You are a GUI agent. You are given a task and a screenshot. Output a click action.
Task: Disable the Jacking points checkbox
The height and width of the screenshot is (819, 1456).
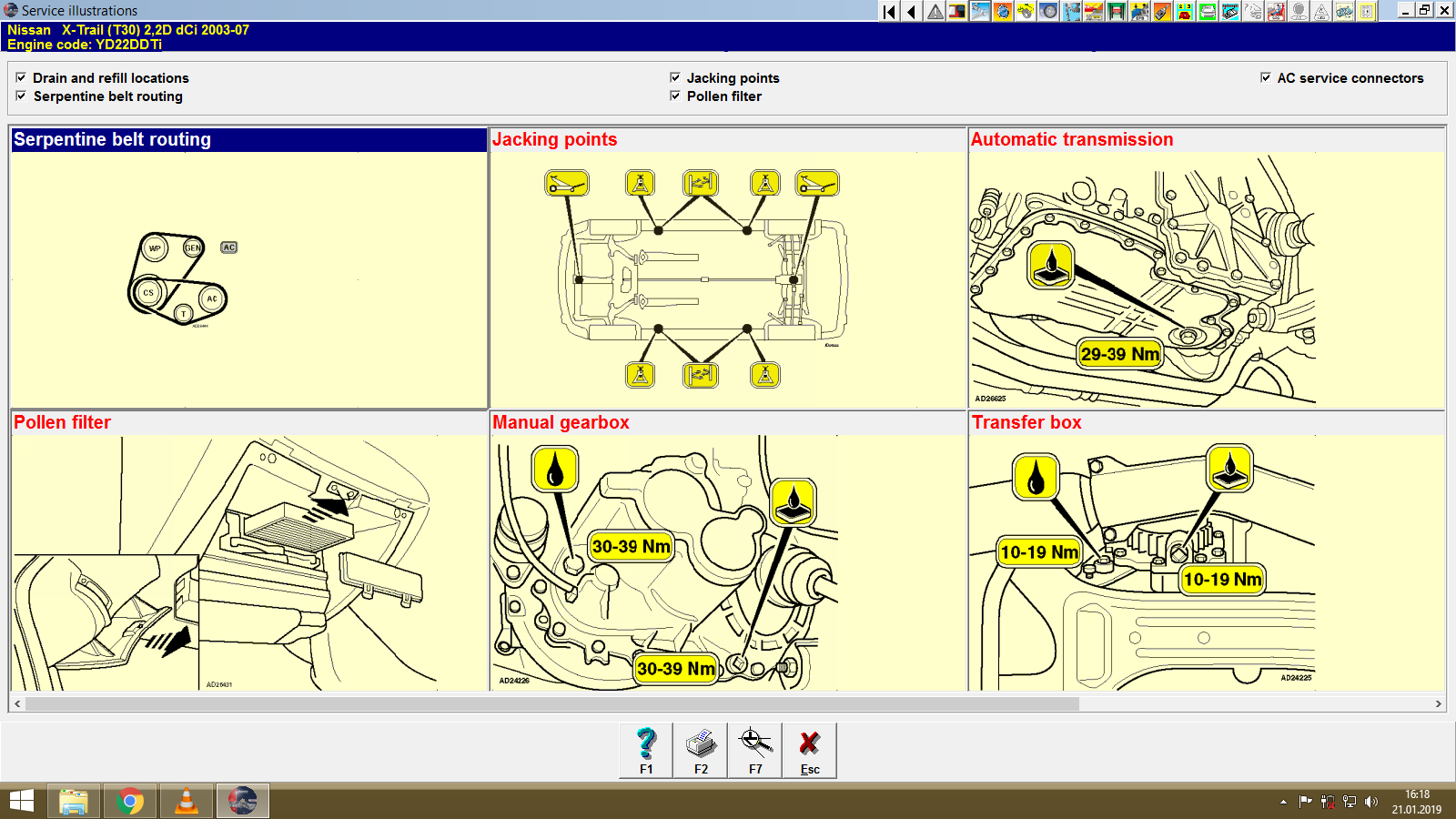674,77
